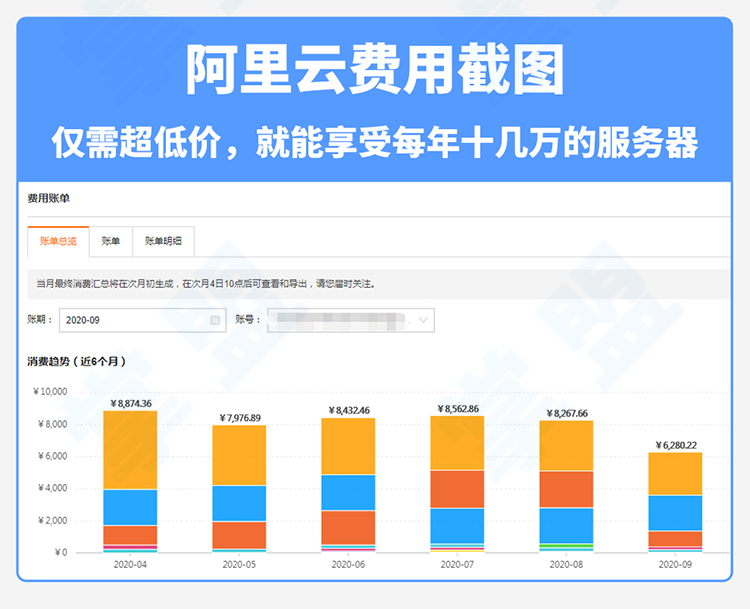Expand the 账号 account dropdown
This screenshot has height=609, width=750.
pos(351,320)
